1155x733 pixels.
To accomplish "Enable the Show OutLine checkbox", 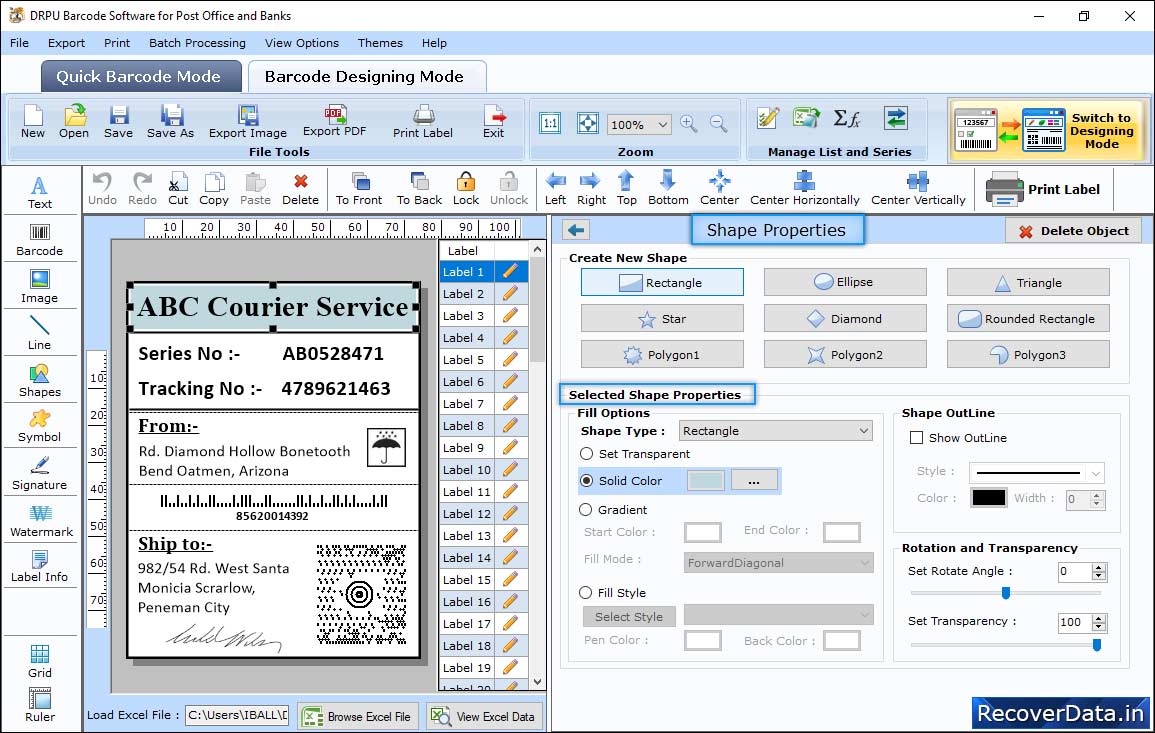I will click(x=916, y=438).
